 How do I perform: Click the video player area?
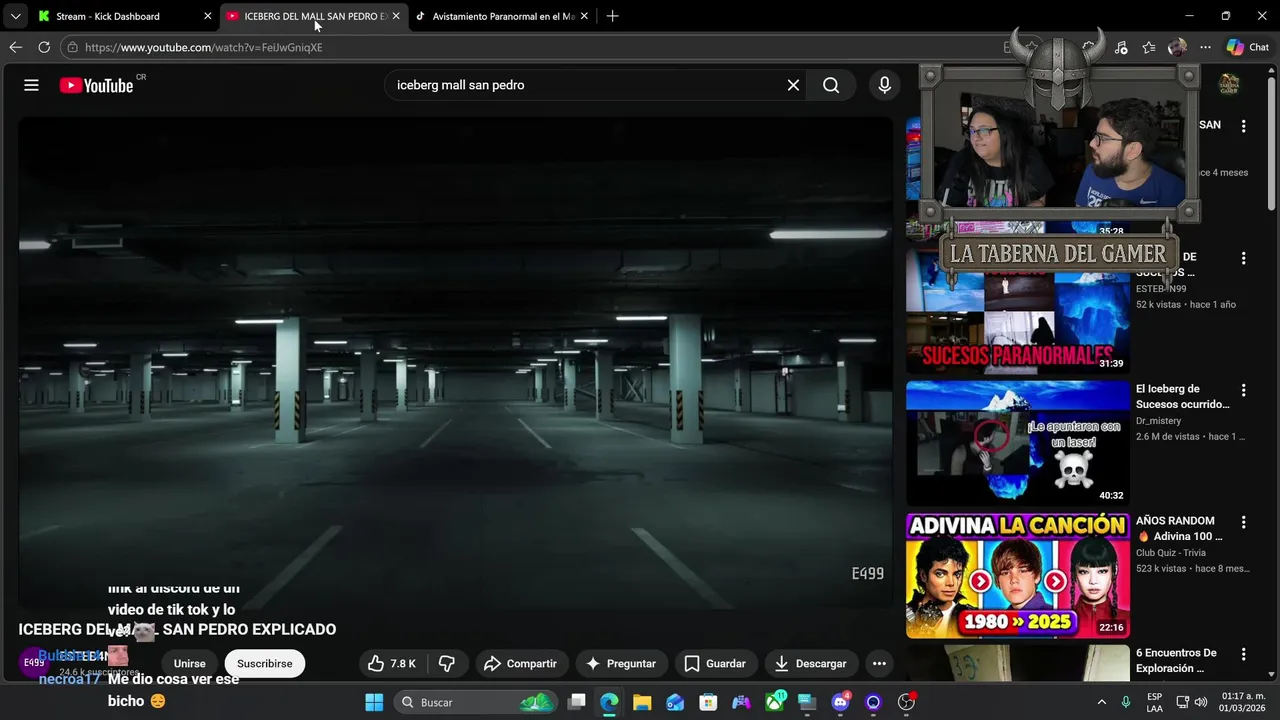455,363
